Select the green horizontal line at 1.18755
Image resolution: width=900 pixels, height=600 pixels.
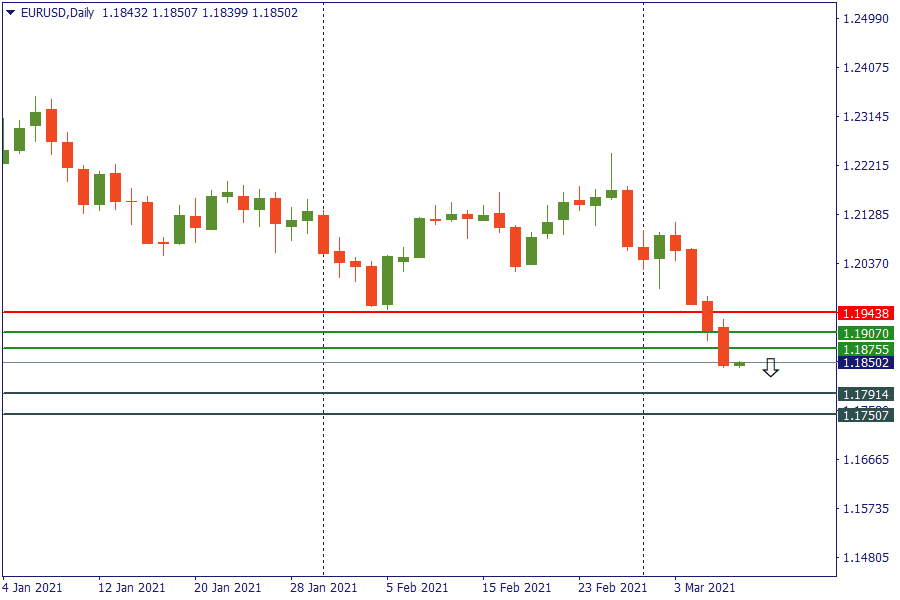tap(420, 348)
